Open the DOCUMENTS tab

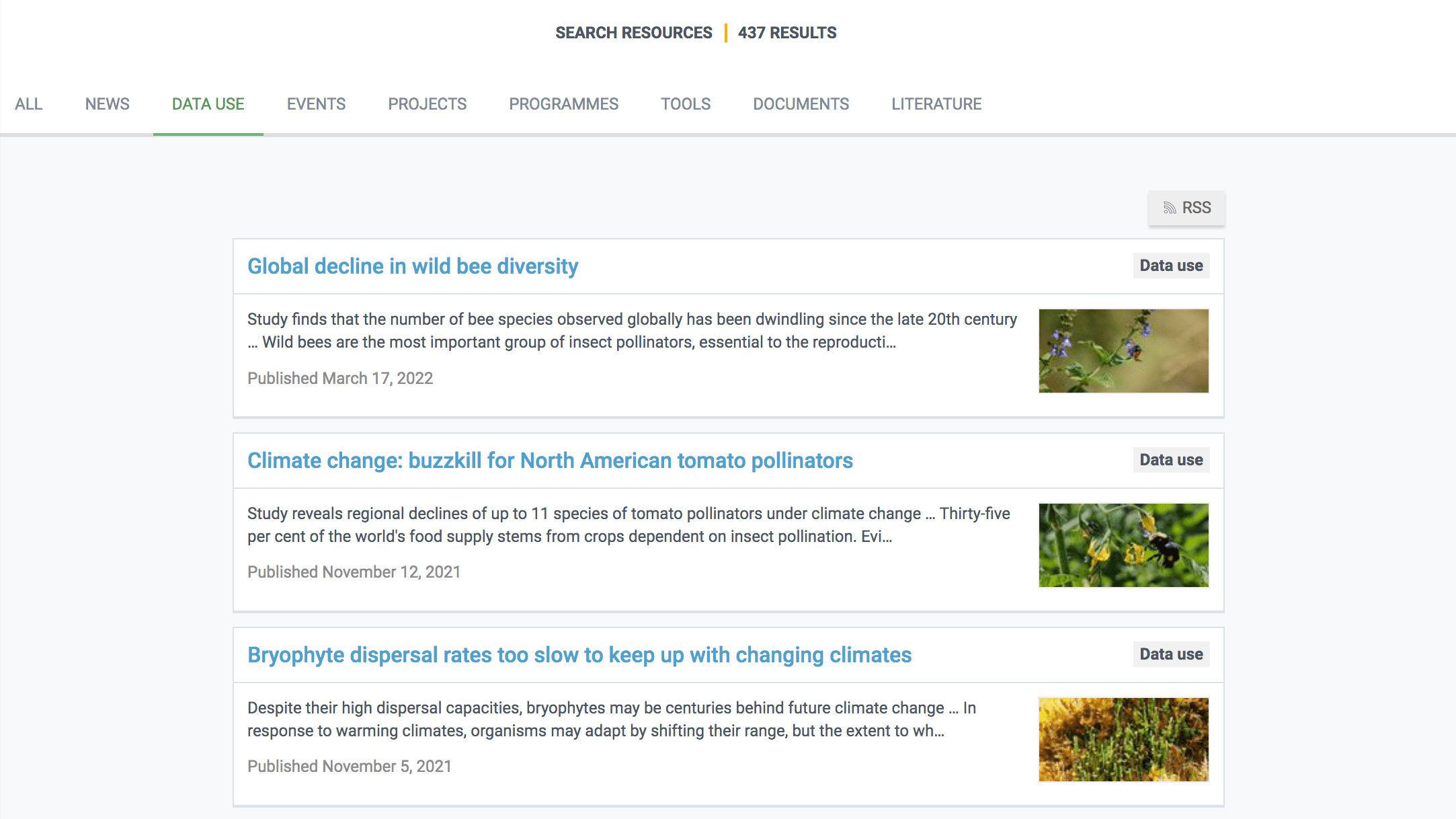coord(801,104)
